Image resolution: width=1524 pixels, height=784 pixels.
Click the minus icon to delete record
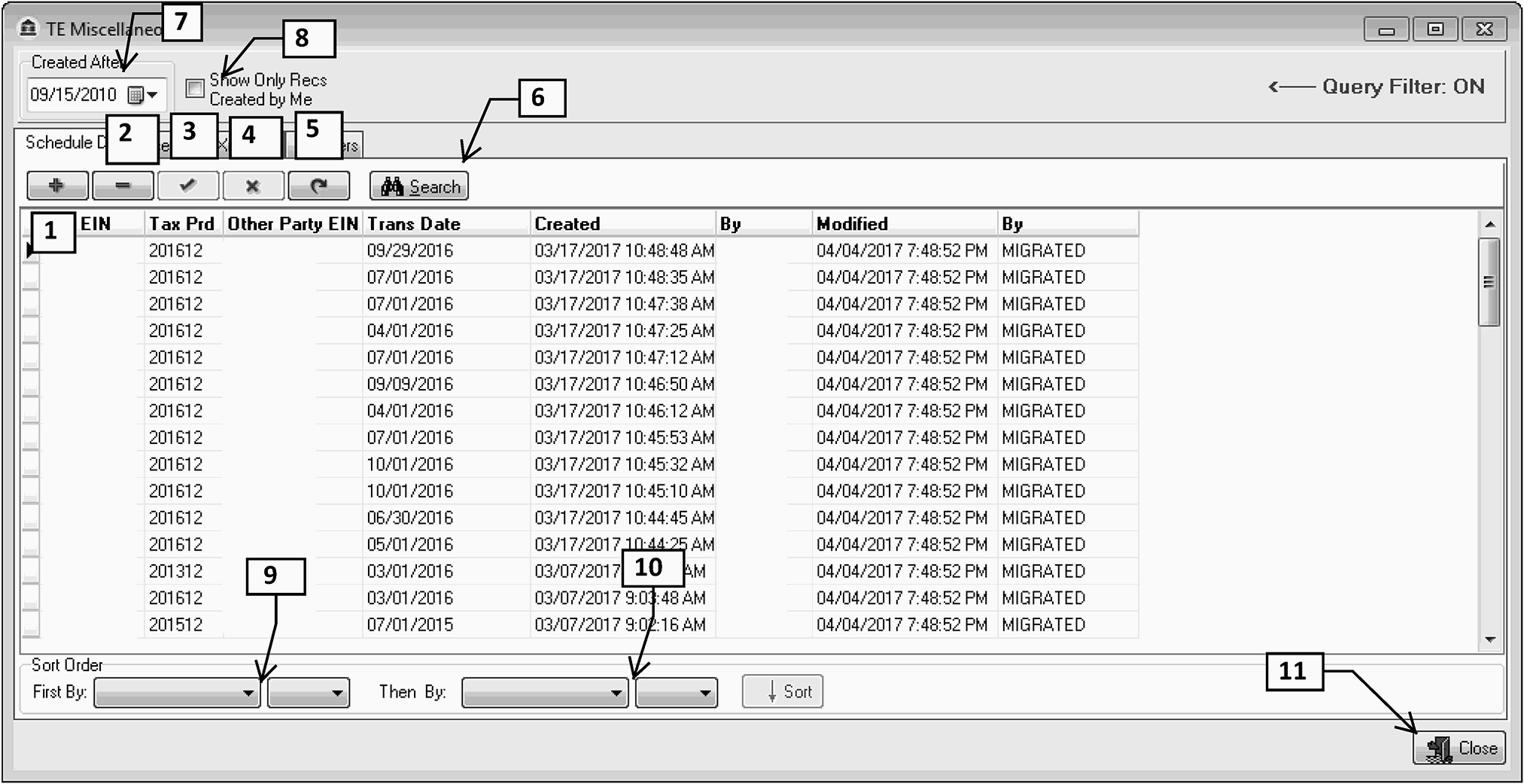point(123,186)
